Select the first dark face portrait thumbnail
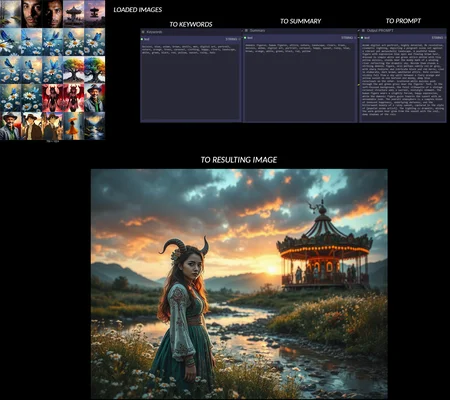 (31, 14)
